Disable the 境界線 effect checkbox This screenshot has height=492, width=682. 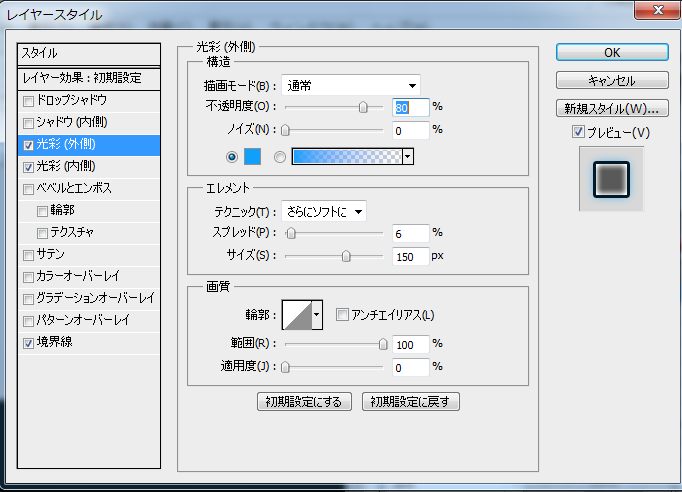click(28, 342)
